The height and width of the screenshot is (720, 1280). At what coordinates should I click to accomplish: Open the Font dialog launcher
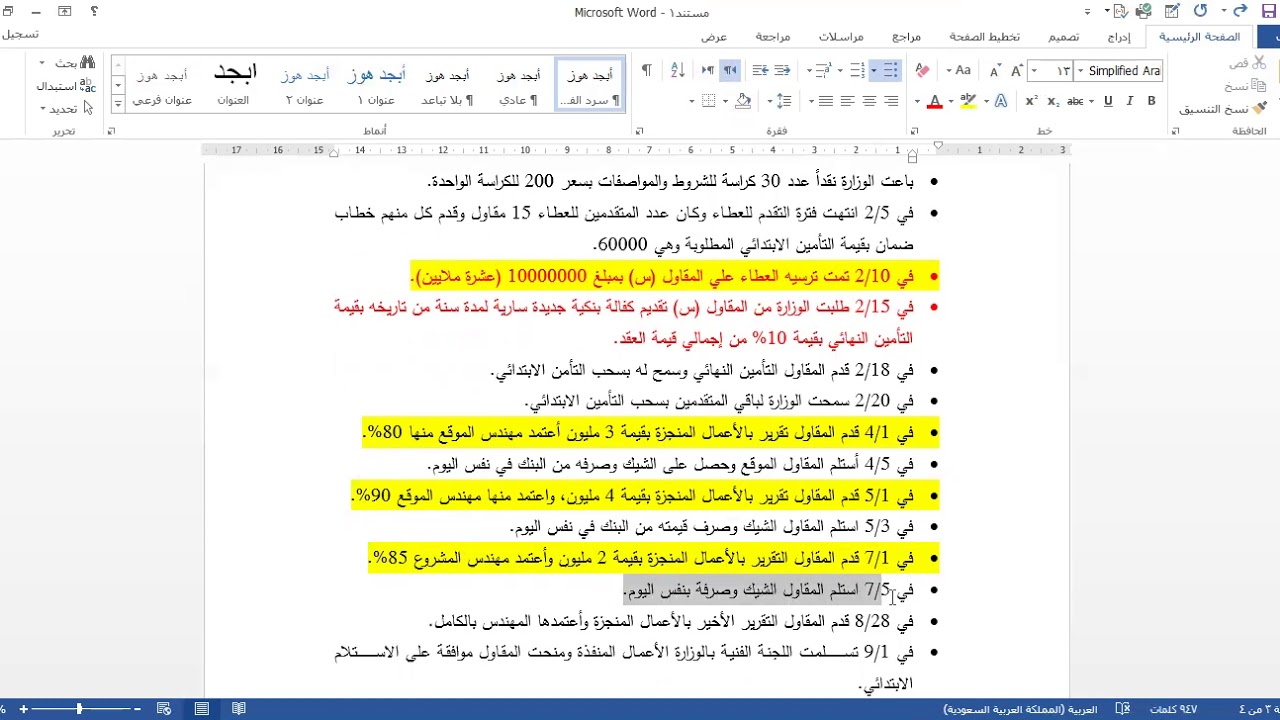(914, 131)
